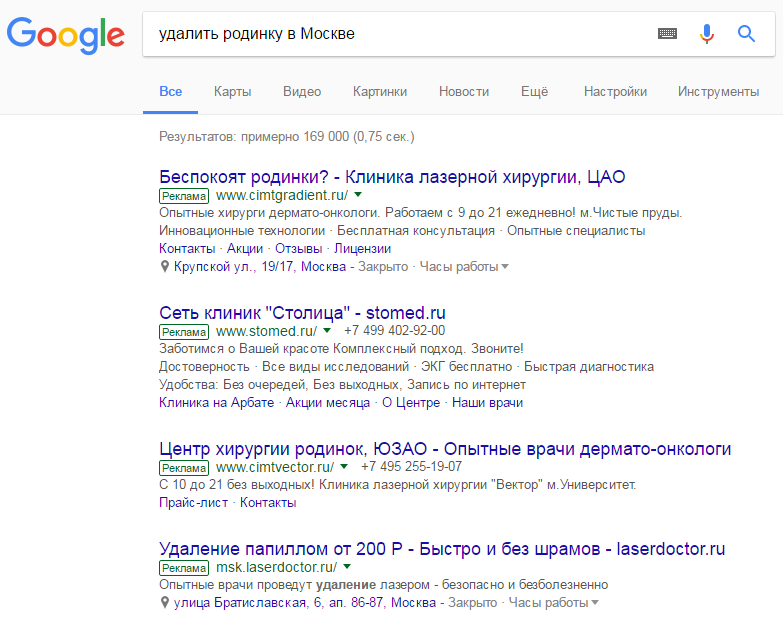Image resolution: width=783 pixels, height=632 pixels.
Task: Click О Центре sitelink
Action: [411, 402]
